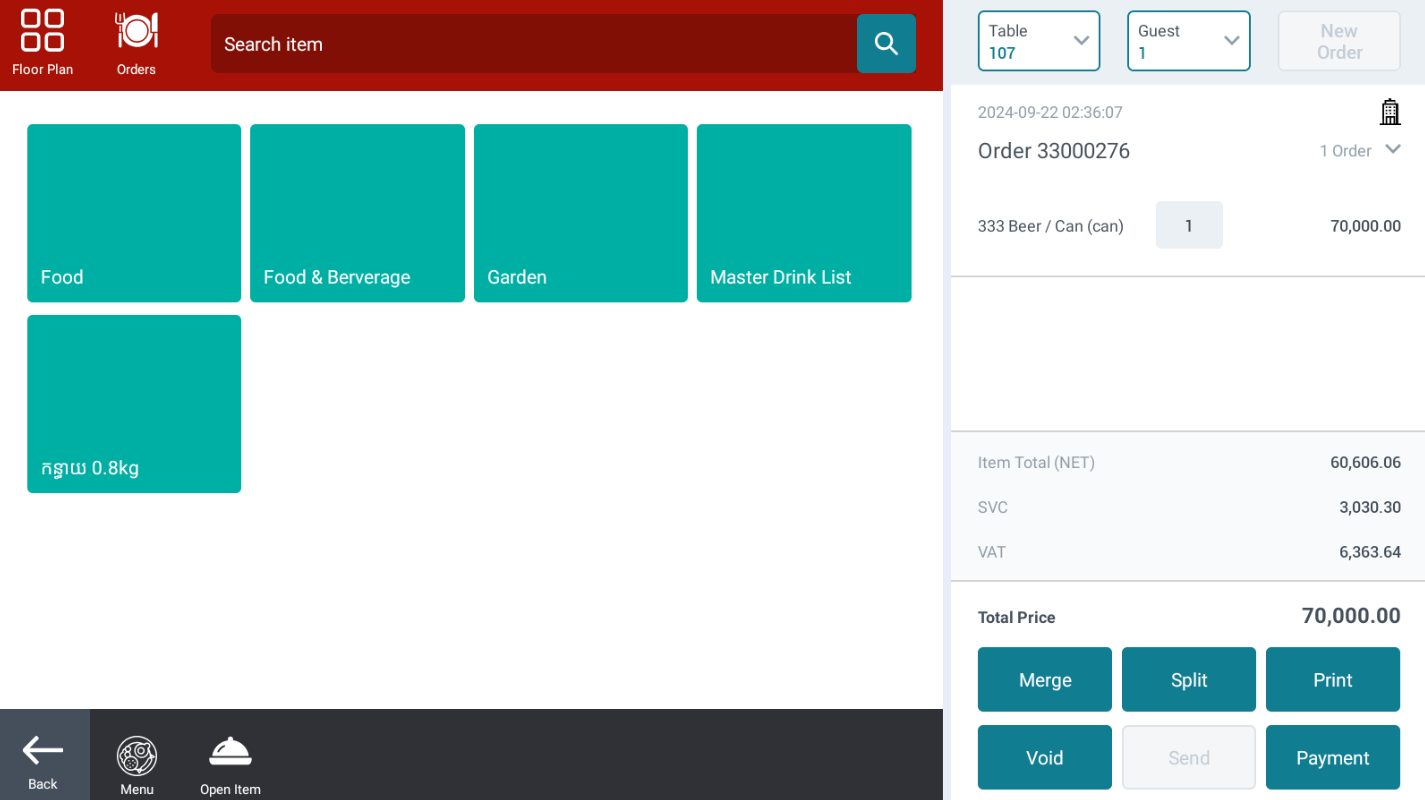Viewport: 1425px width, 800px height.
Task: Open the Orders list icon
Action: [x=136, y=42]
